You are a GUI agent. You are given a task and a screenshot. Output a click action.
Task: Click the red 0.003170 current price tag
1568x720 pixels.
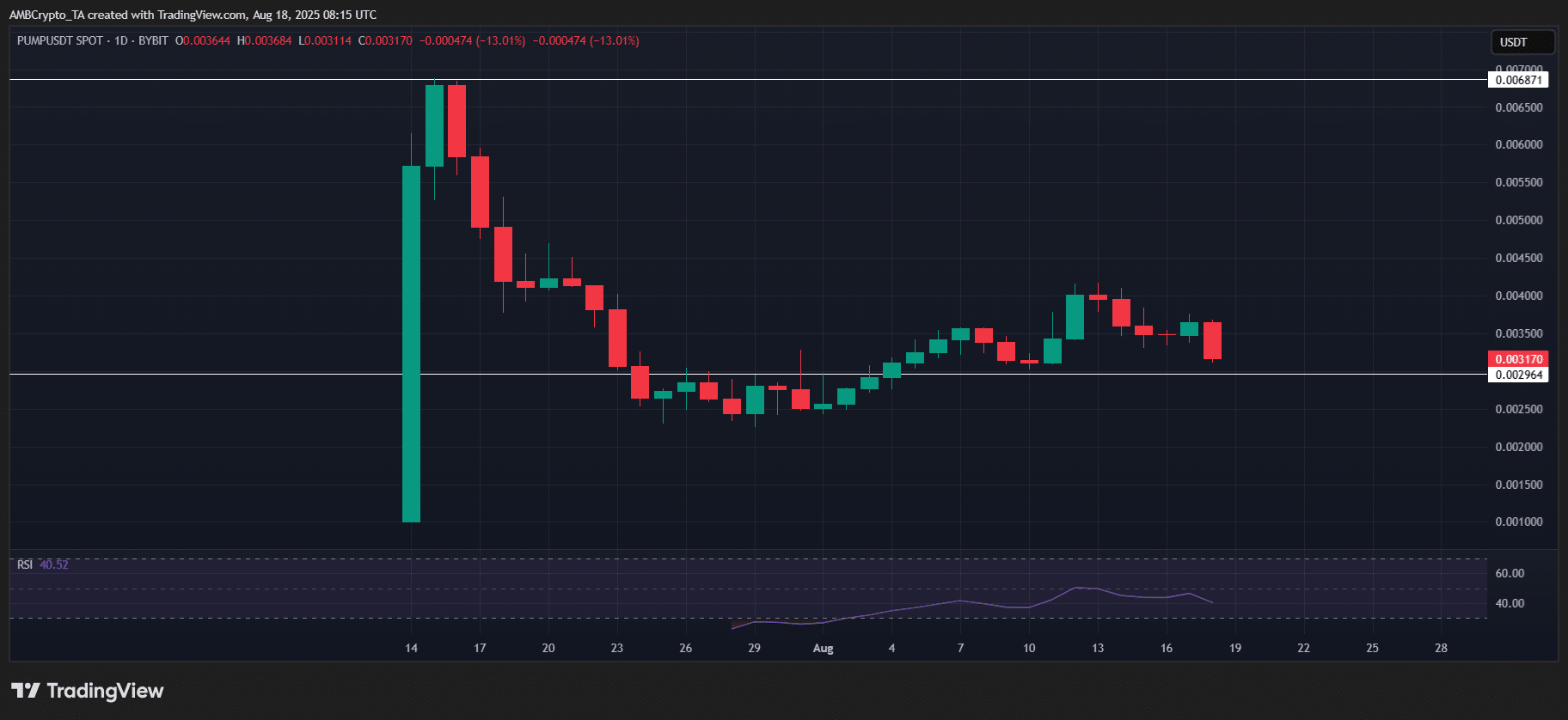[x=1518, y=359]
